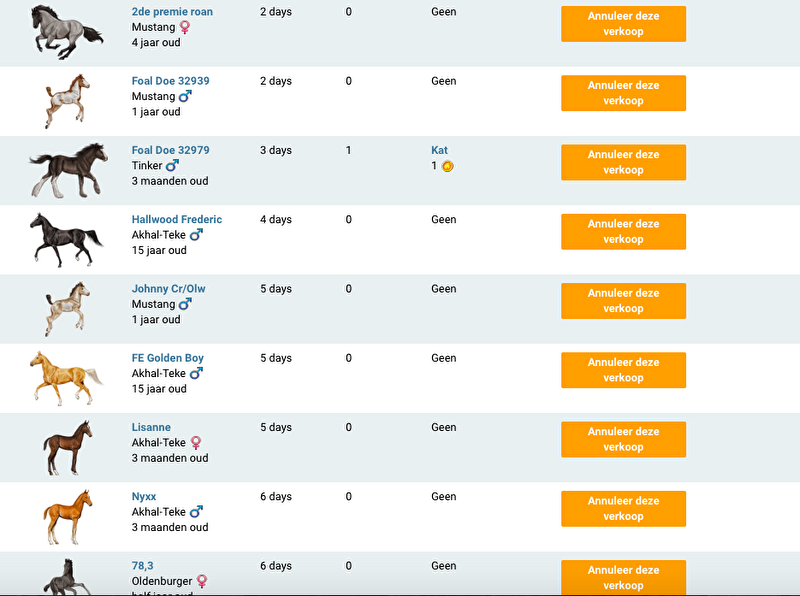Click the female symbol next to 2de premie roan
Viewport: 800px width, 596px height.
point(184,27)
